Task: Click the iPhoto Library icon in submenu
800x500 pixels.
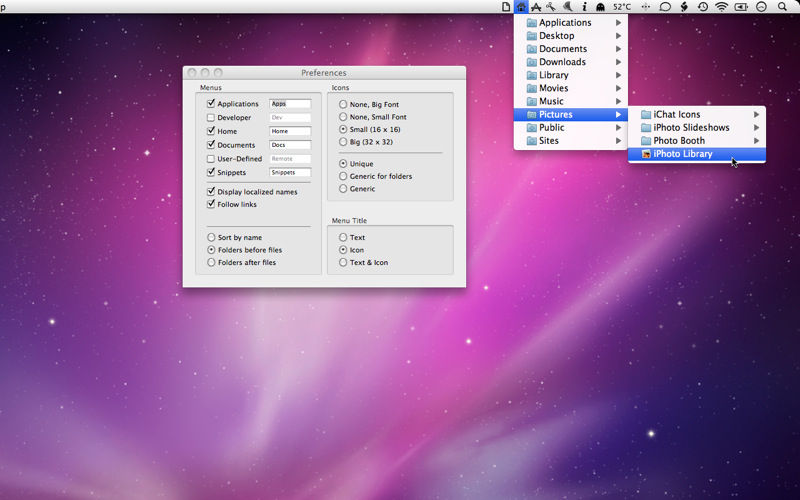Action: click(646, 154)
